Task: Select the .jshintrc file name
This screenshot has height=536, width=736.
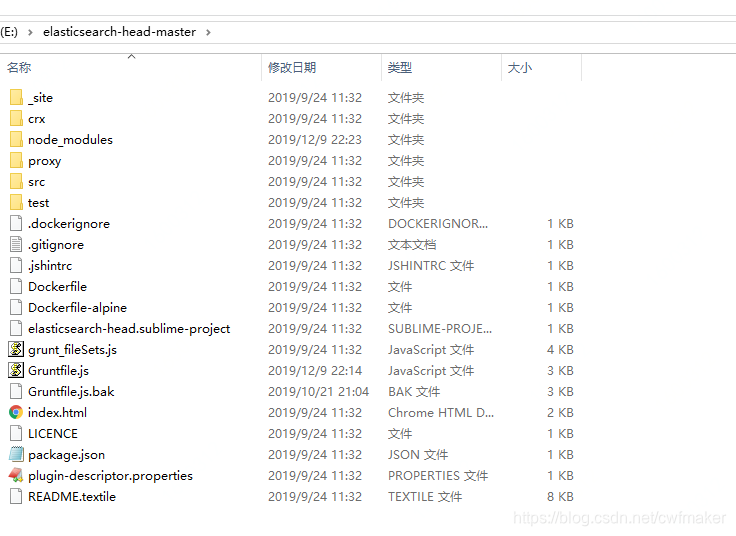Action: tap(50, 266)
